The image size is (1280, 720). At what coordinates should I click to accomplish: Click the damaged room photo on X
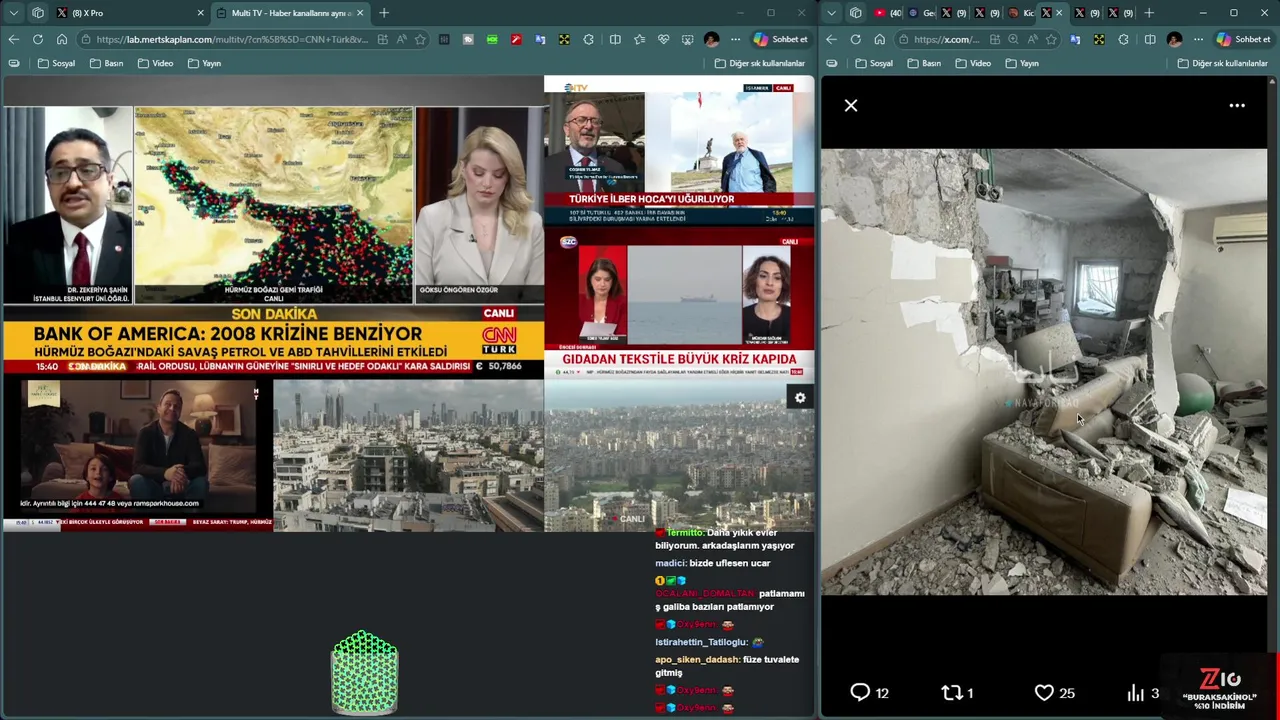[x=1044, y=372]
